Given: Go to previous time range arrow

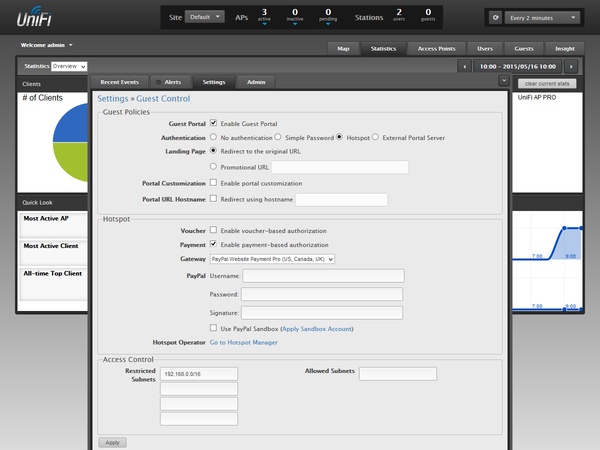Looking at the screenshot, I should tap(464, 66).
